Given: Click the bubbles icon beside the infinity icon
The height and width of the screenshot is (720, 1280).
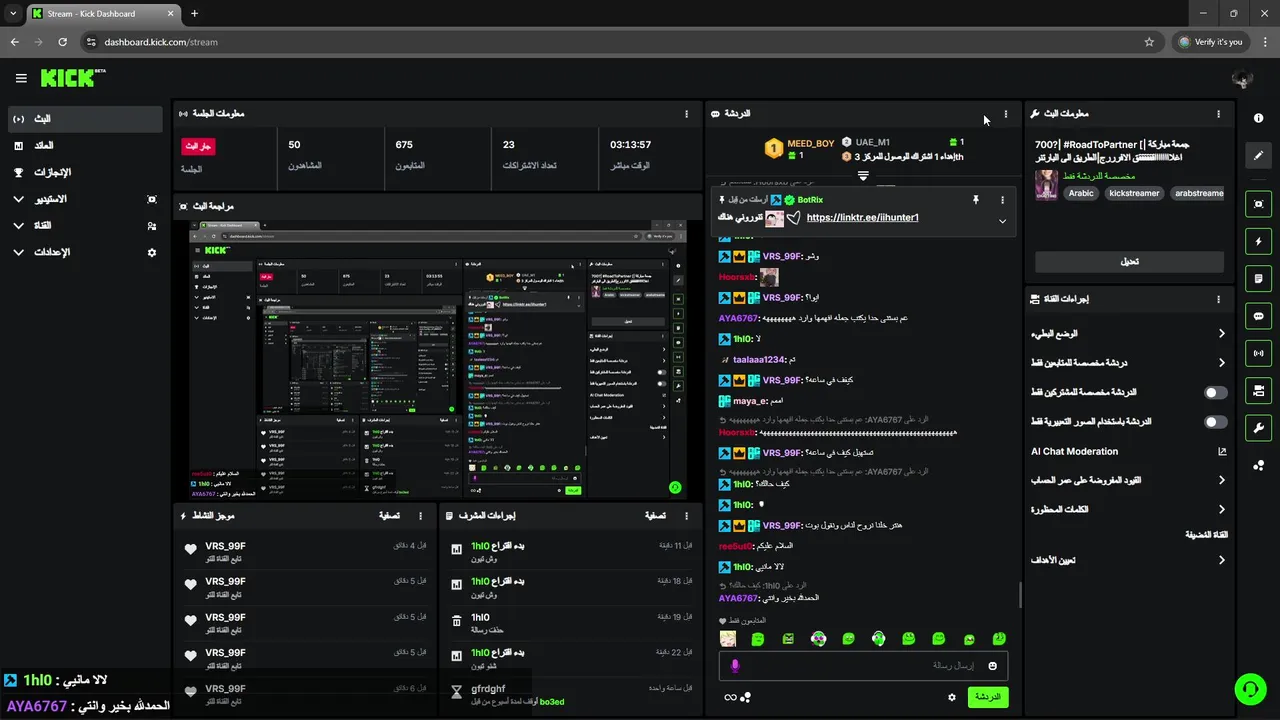Looking at the screenshot, I should point(745,697).
